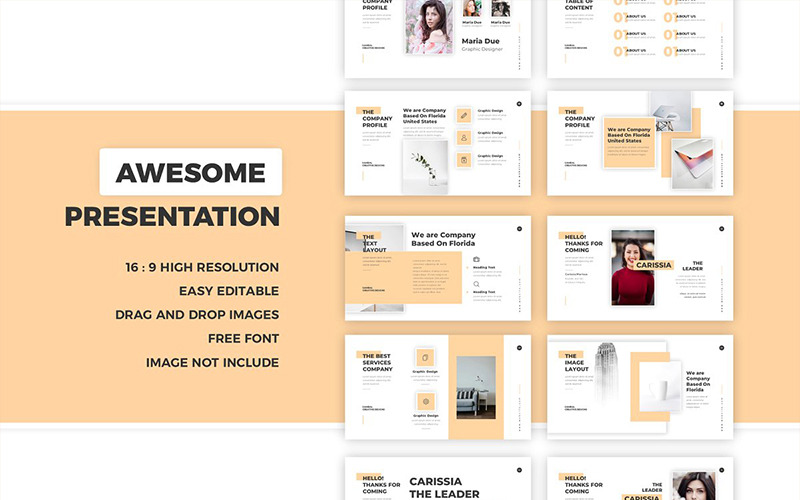Click 'THE TEXT LAYOUT' slide title
This screenshot has width=800, height=500.
(374, 243)
